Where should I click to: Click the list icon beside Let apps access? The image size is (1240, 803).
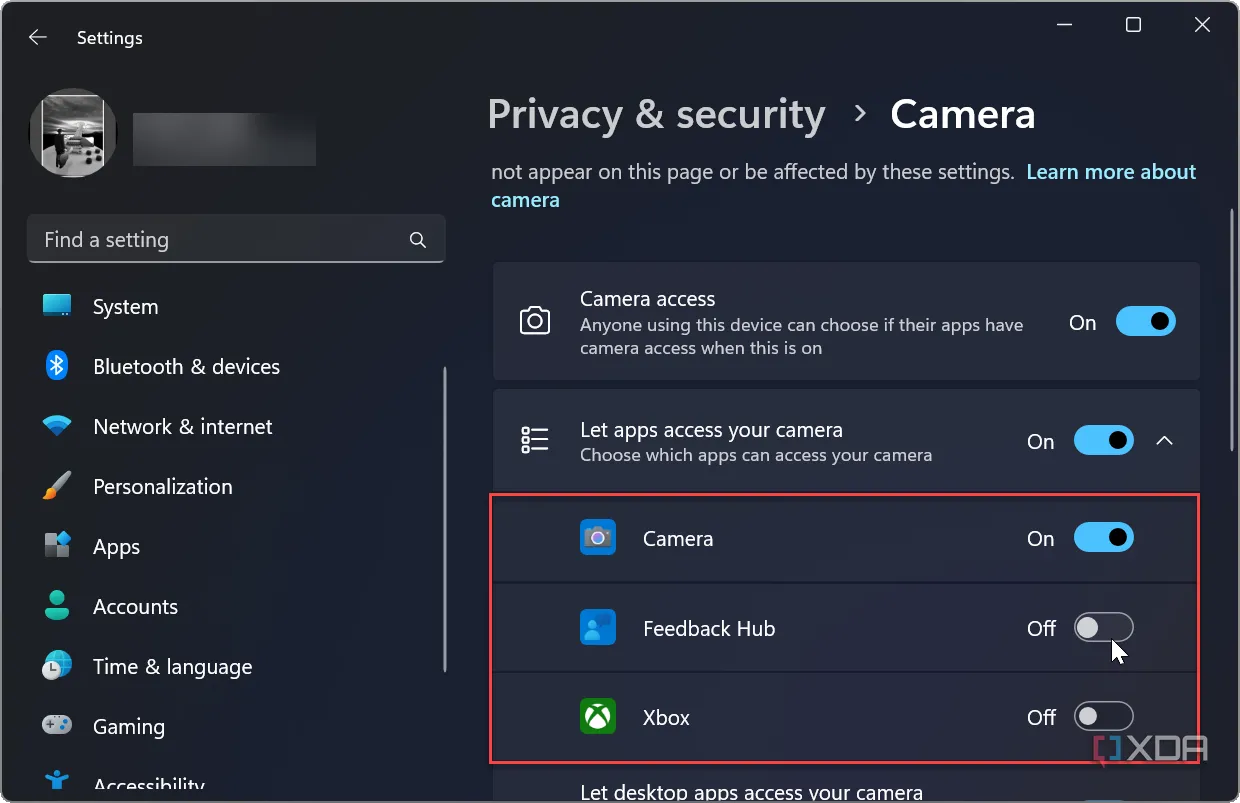pos(535,441)
